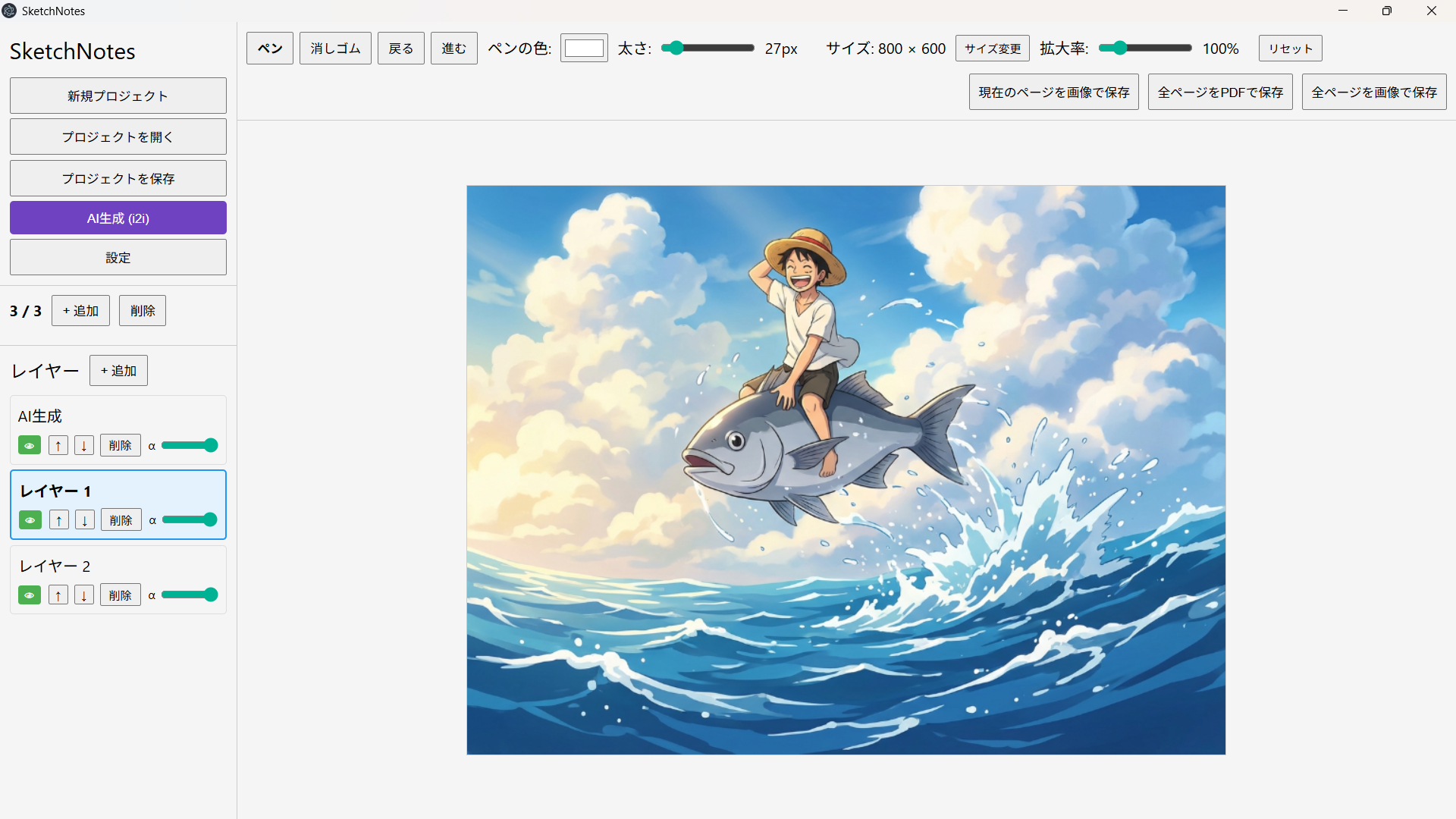Viewport: 1456px width, 819px height.
Task: Undo with the 戻る button
Action: [401, 49]
